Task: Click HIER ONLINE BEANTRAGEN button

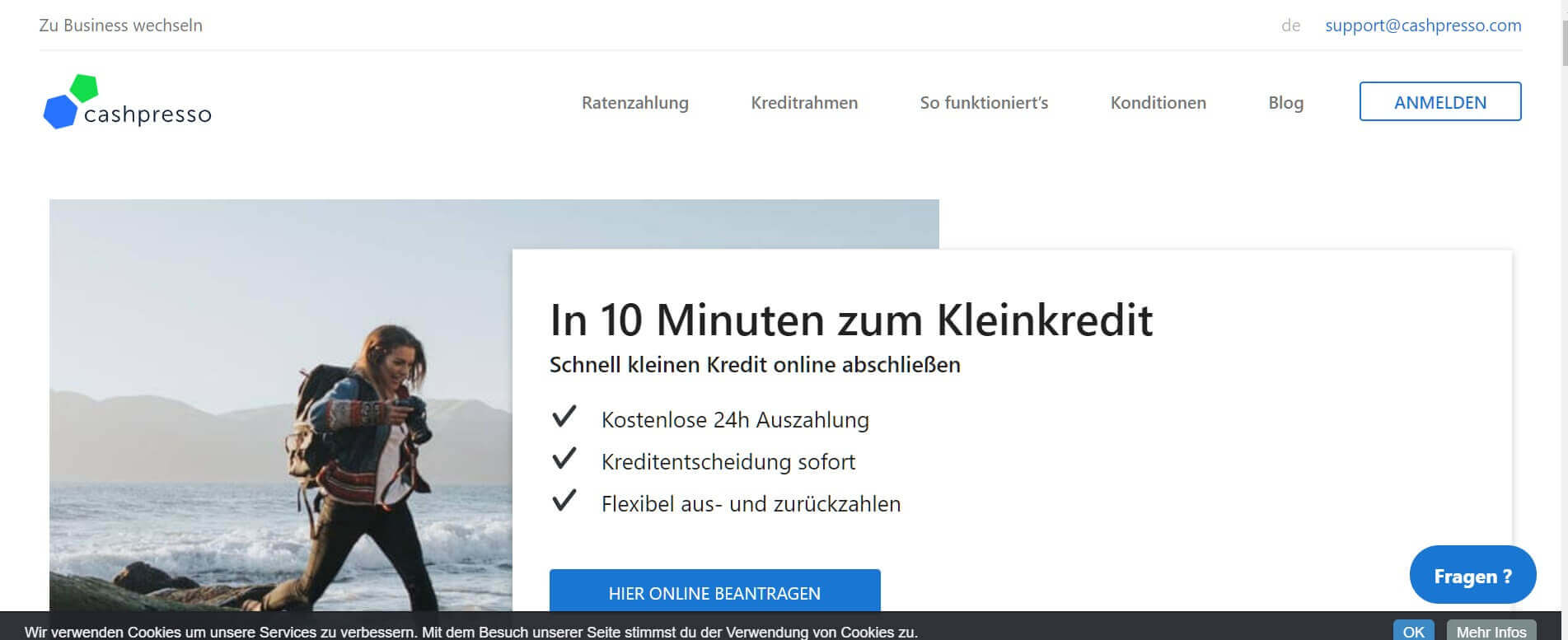Action: click(714, 592)
